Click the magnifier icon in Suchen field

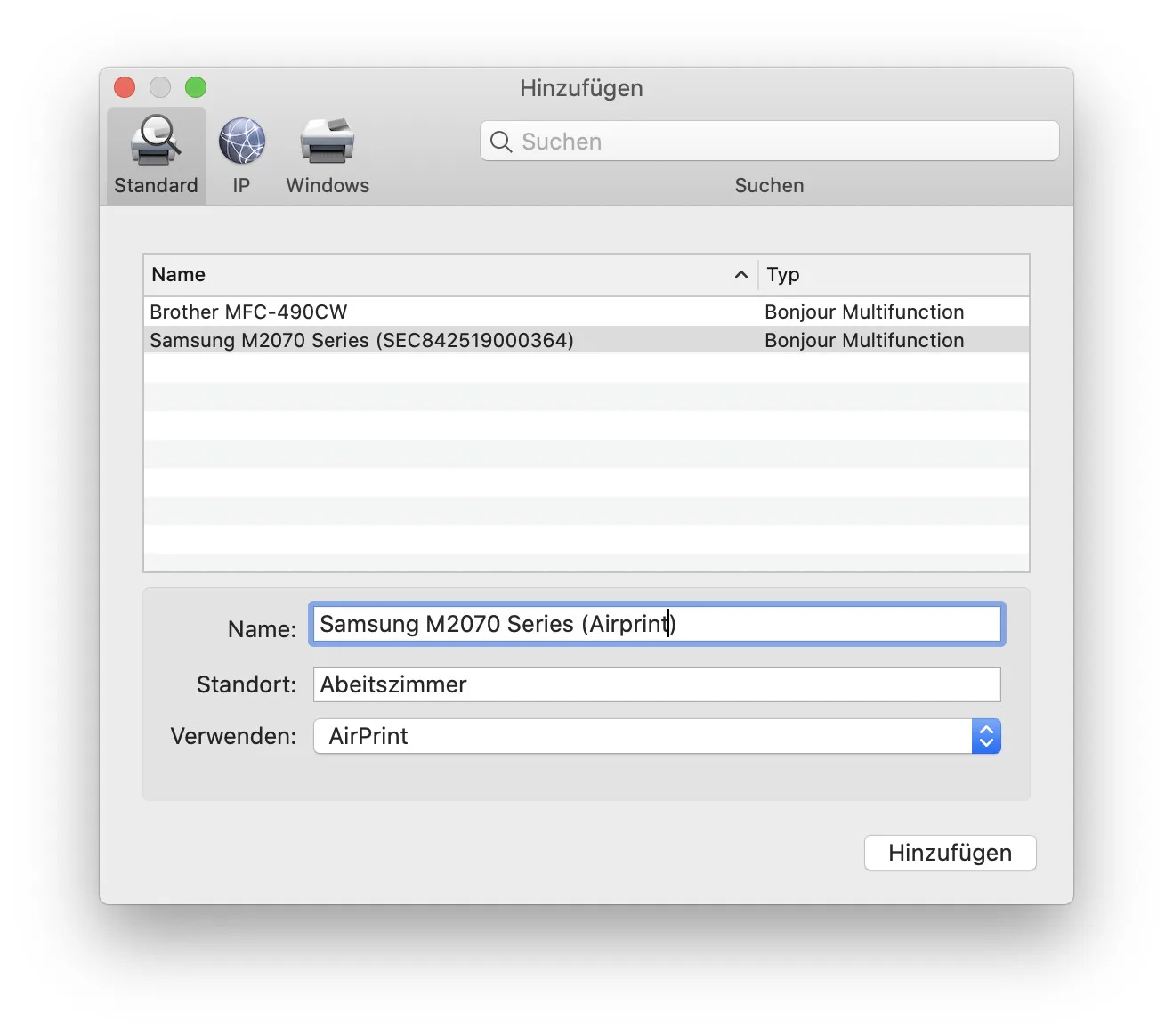(501, 142)
